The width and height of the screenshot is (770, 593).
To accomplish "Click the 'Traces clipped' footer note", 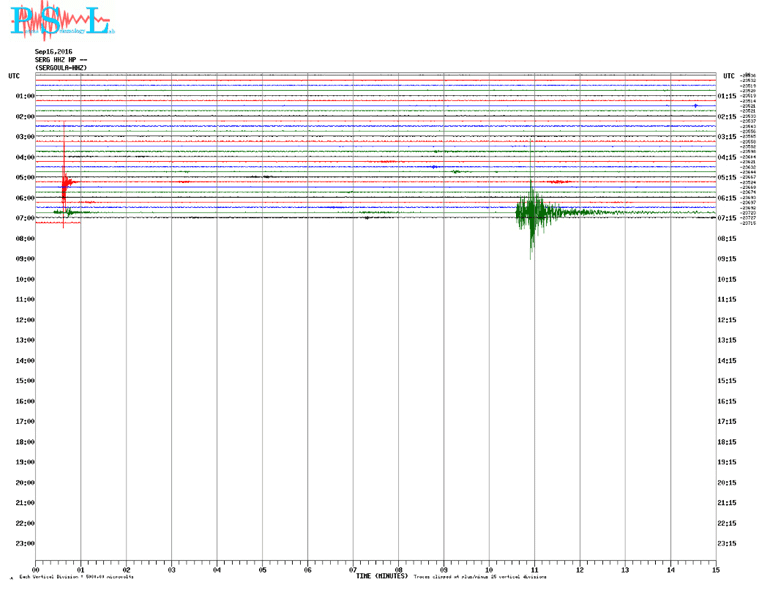I will [480, 577].
